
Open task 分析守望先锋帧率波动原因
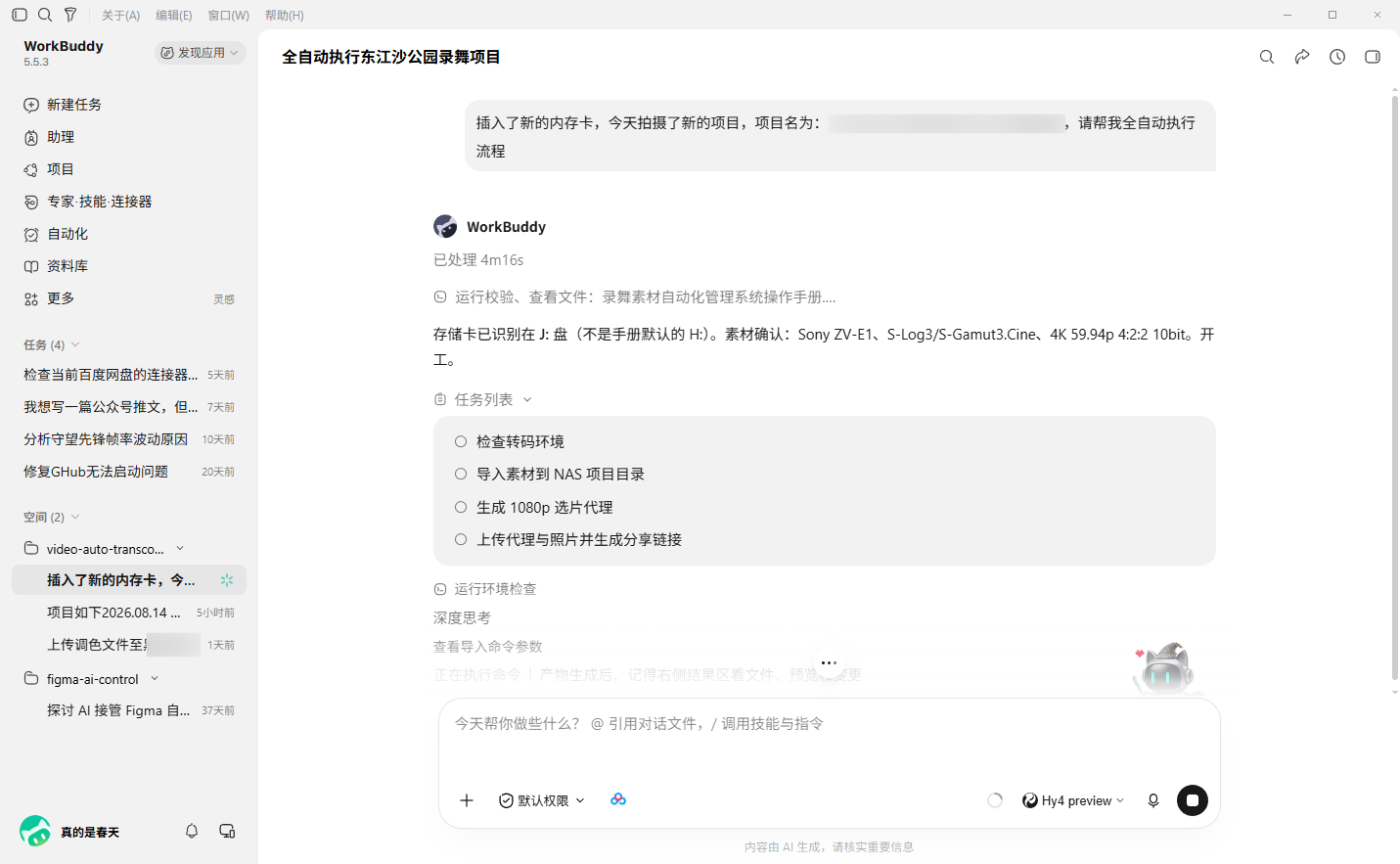(x=129, y=439)
